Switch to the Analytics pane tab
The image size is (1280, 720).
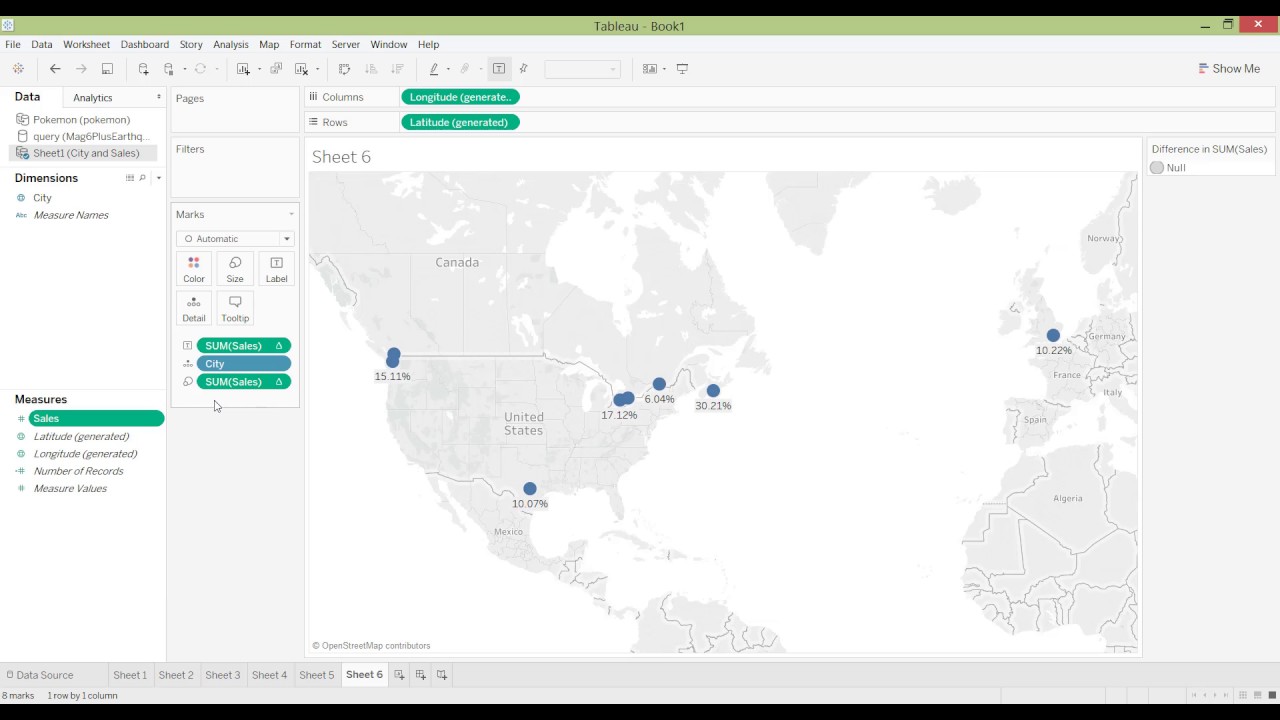click(x=93, y=98)
